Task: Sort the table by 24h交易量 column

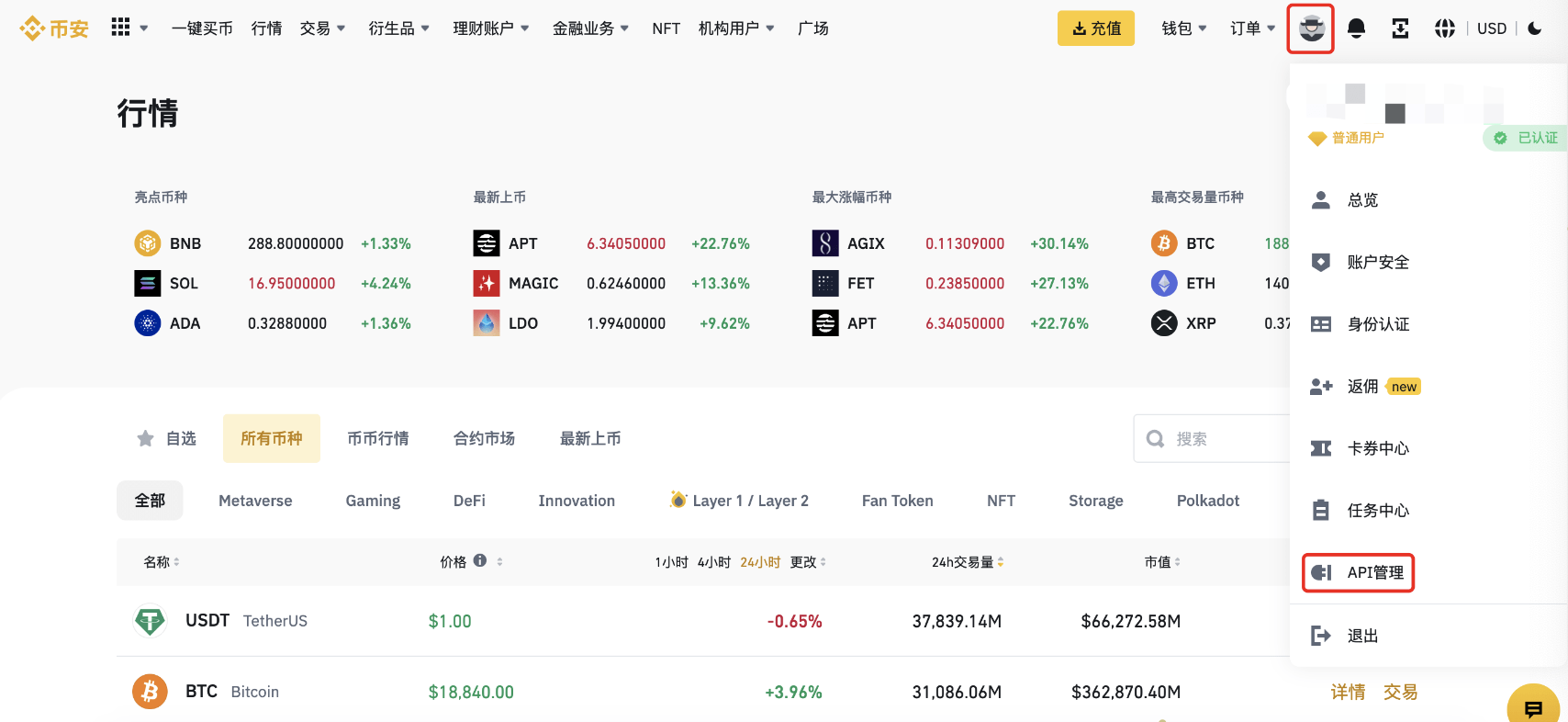Action: click(968, 561)
